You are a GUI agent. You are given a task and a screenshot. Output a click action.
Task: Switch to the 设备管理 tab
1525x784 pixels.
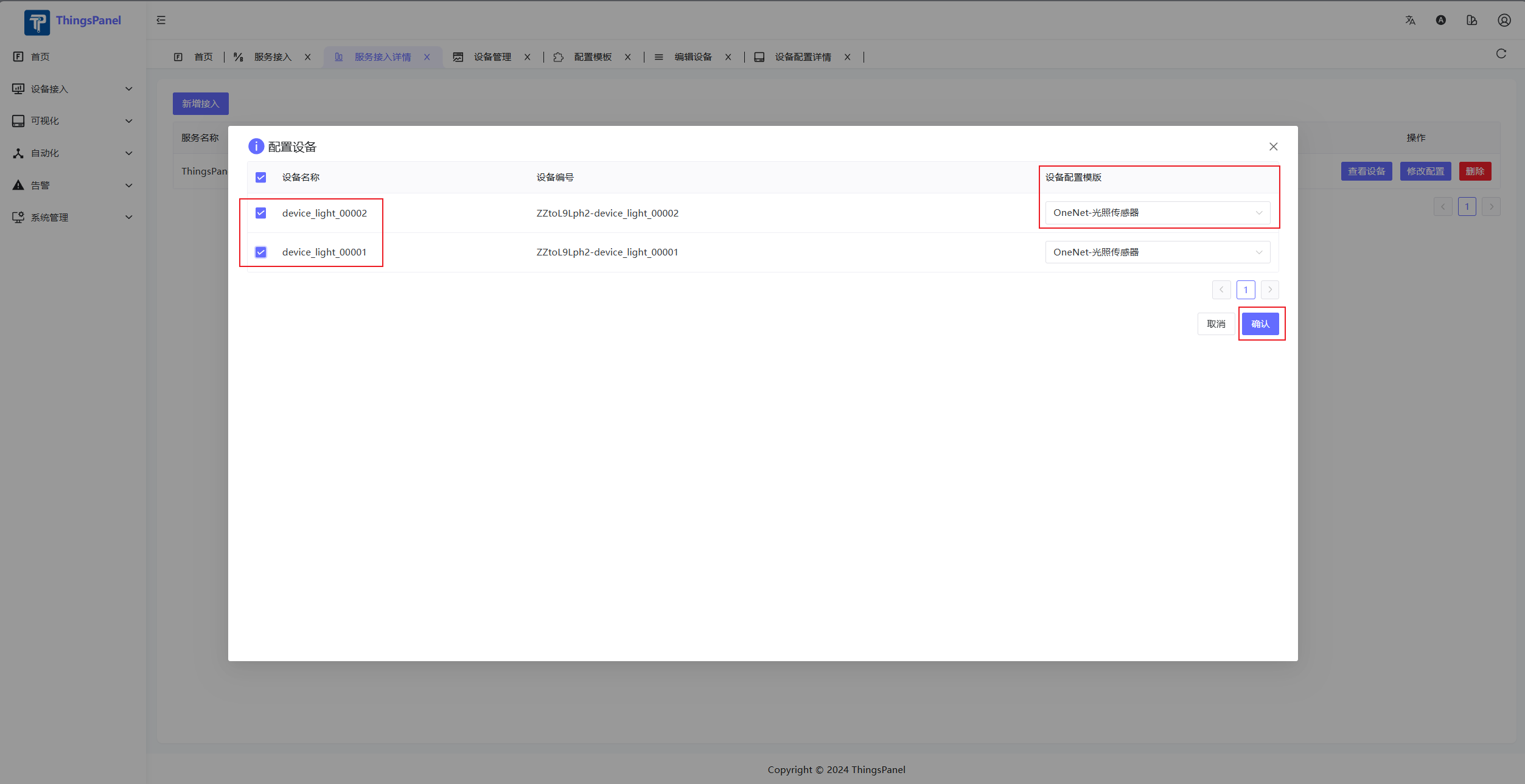point(492,57)
